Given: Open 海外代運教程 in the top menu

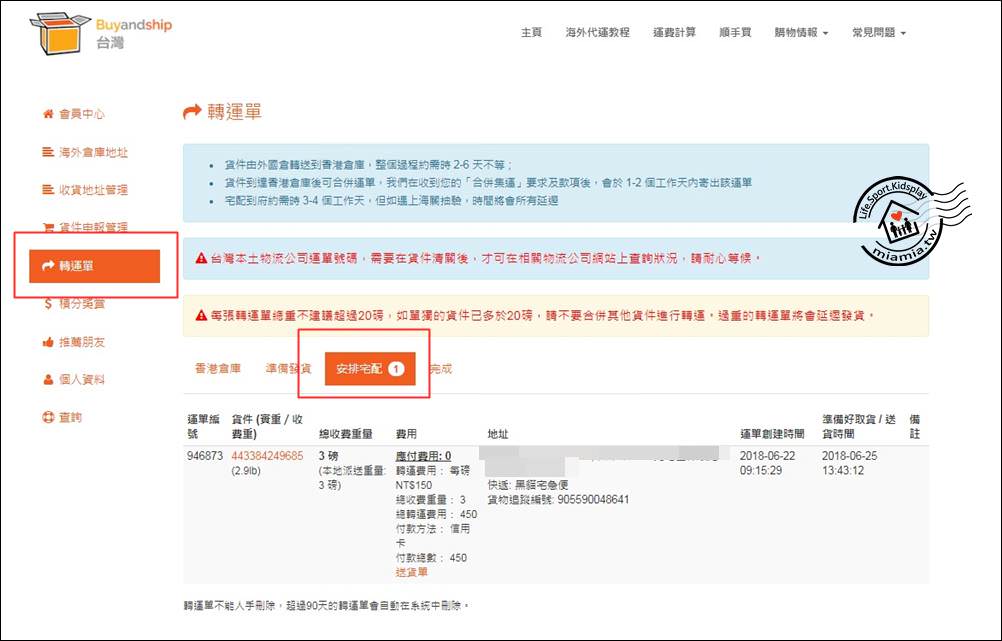Looking at the screenshot, I should 597,33.
